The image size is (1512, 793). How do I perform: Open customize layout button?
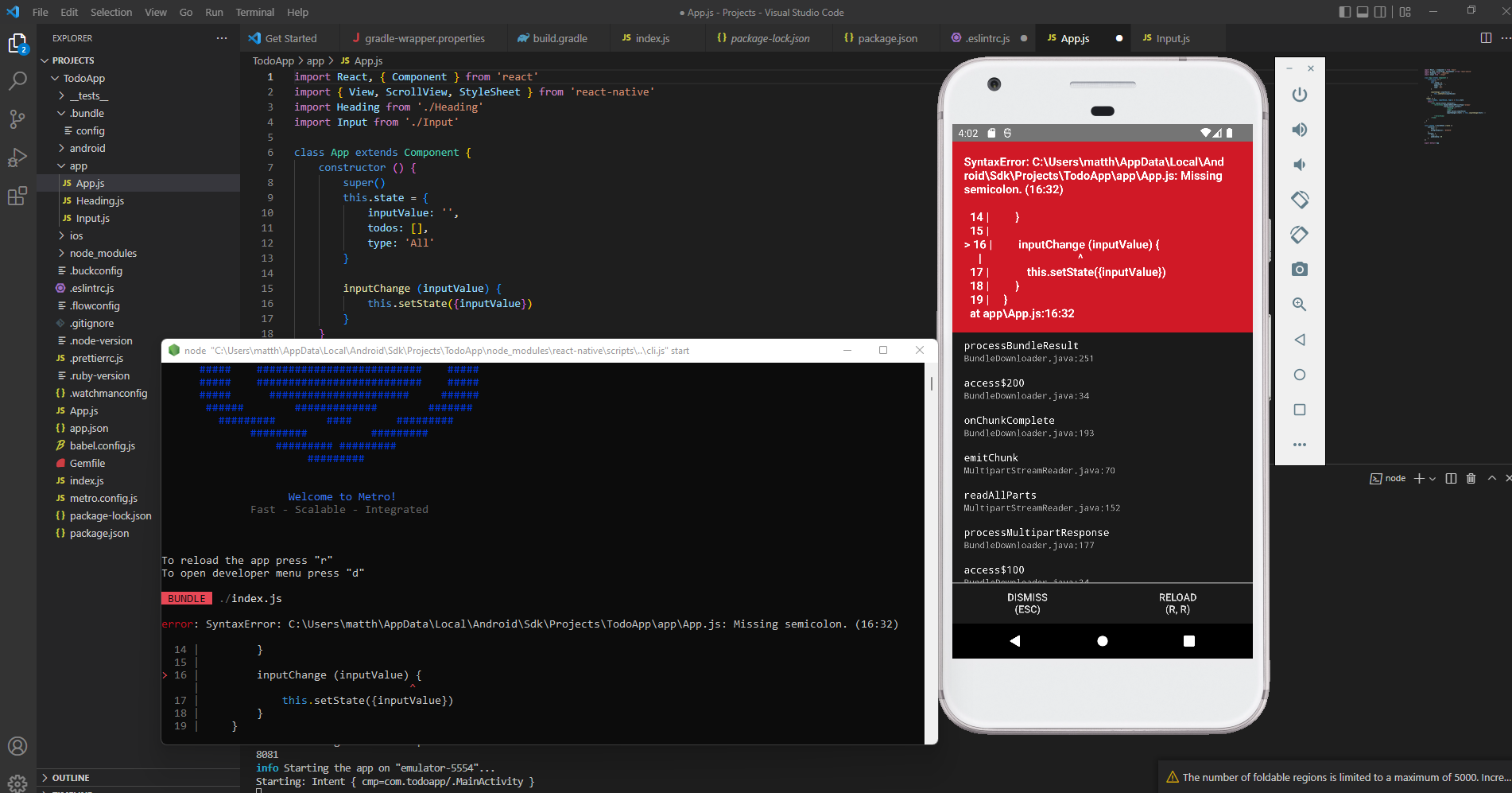pos(1405,12)
